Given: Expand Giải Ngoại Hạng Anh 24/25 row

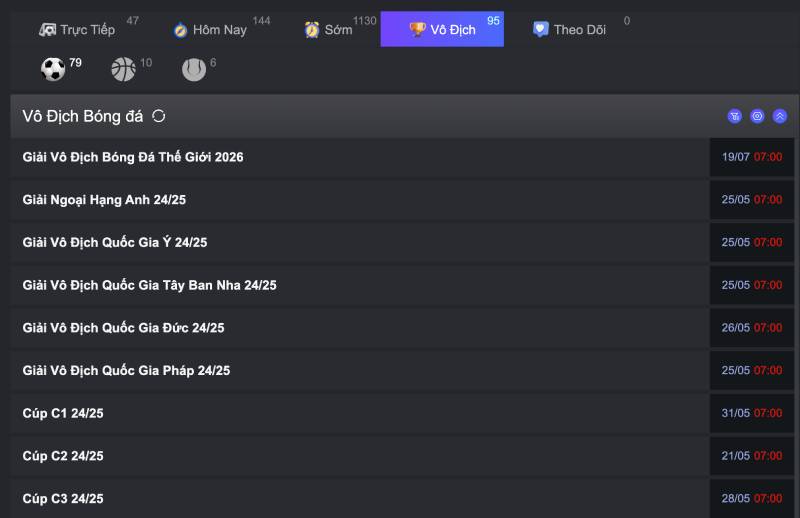Looking at the screenshot, I should click(x=104, y=200).
